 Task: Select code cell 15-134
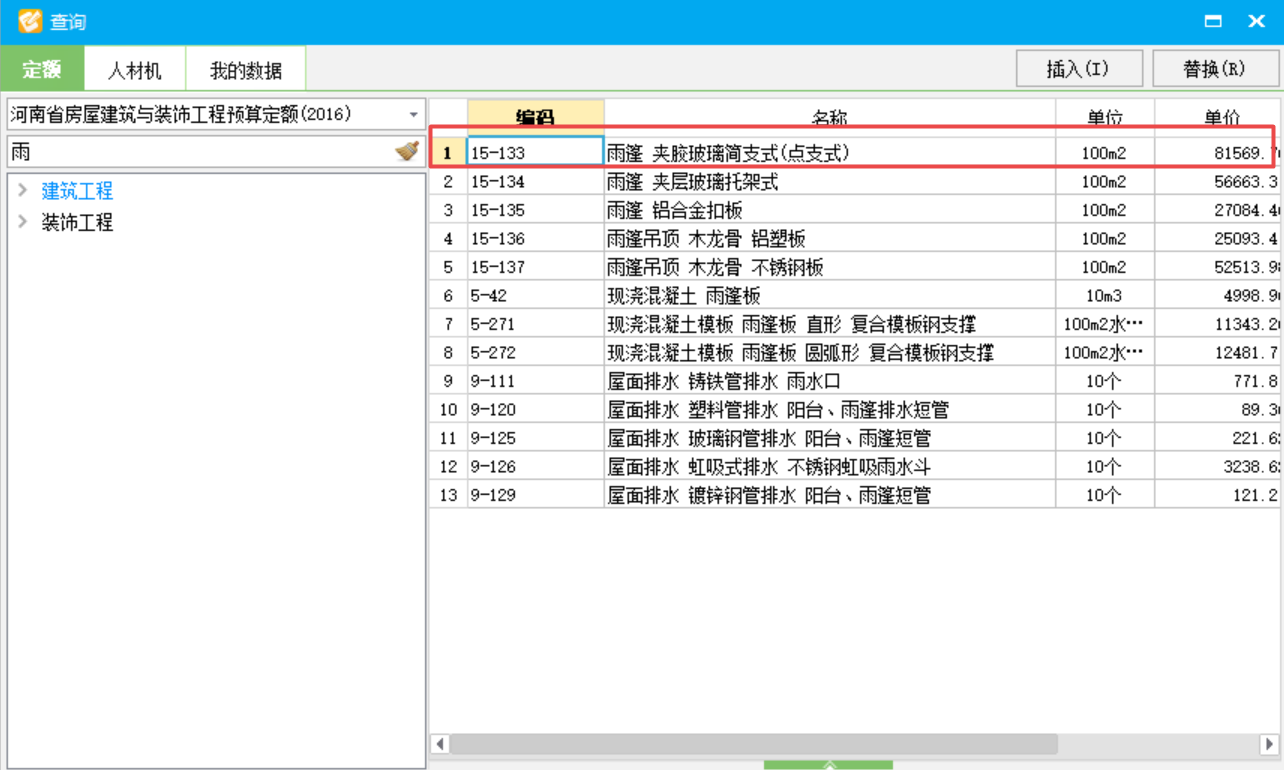click(x=536, y=182)
